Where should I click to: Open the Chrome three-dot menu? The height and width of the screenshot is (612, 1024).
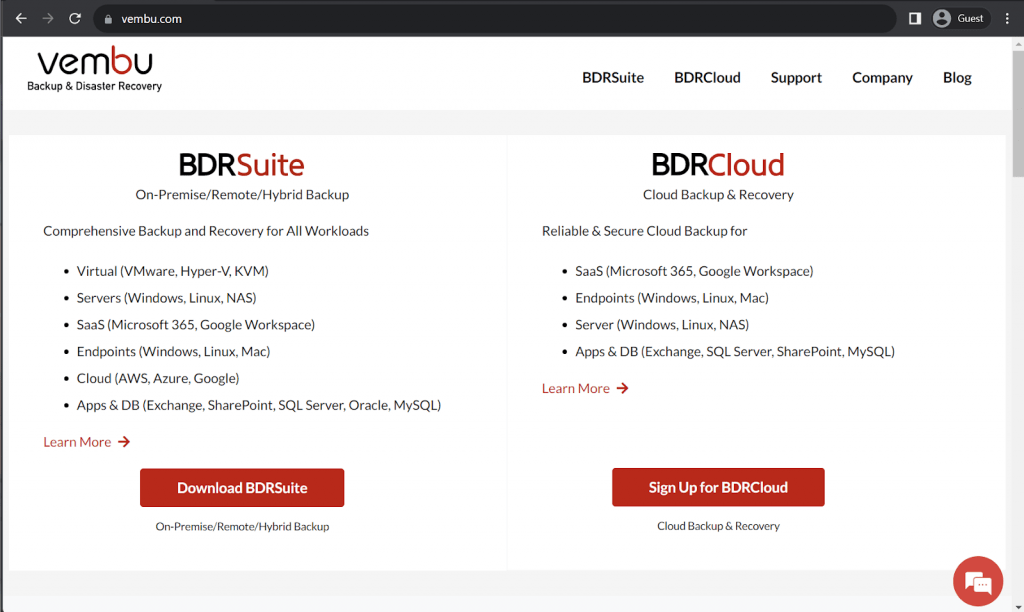pos(1007,18)
